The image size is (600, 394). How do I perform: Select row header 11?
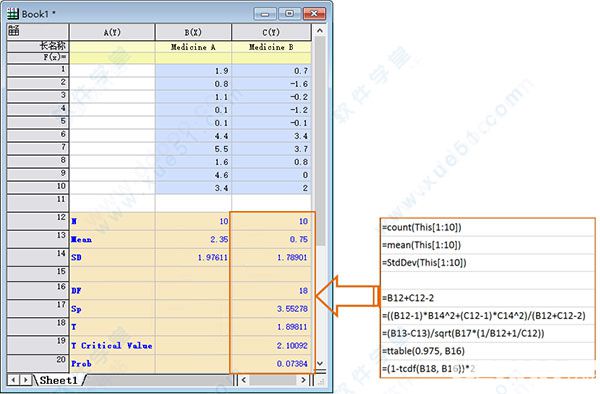pos(38,203)
